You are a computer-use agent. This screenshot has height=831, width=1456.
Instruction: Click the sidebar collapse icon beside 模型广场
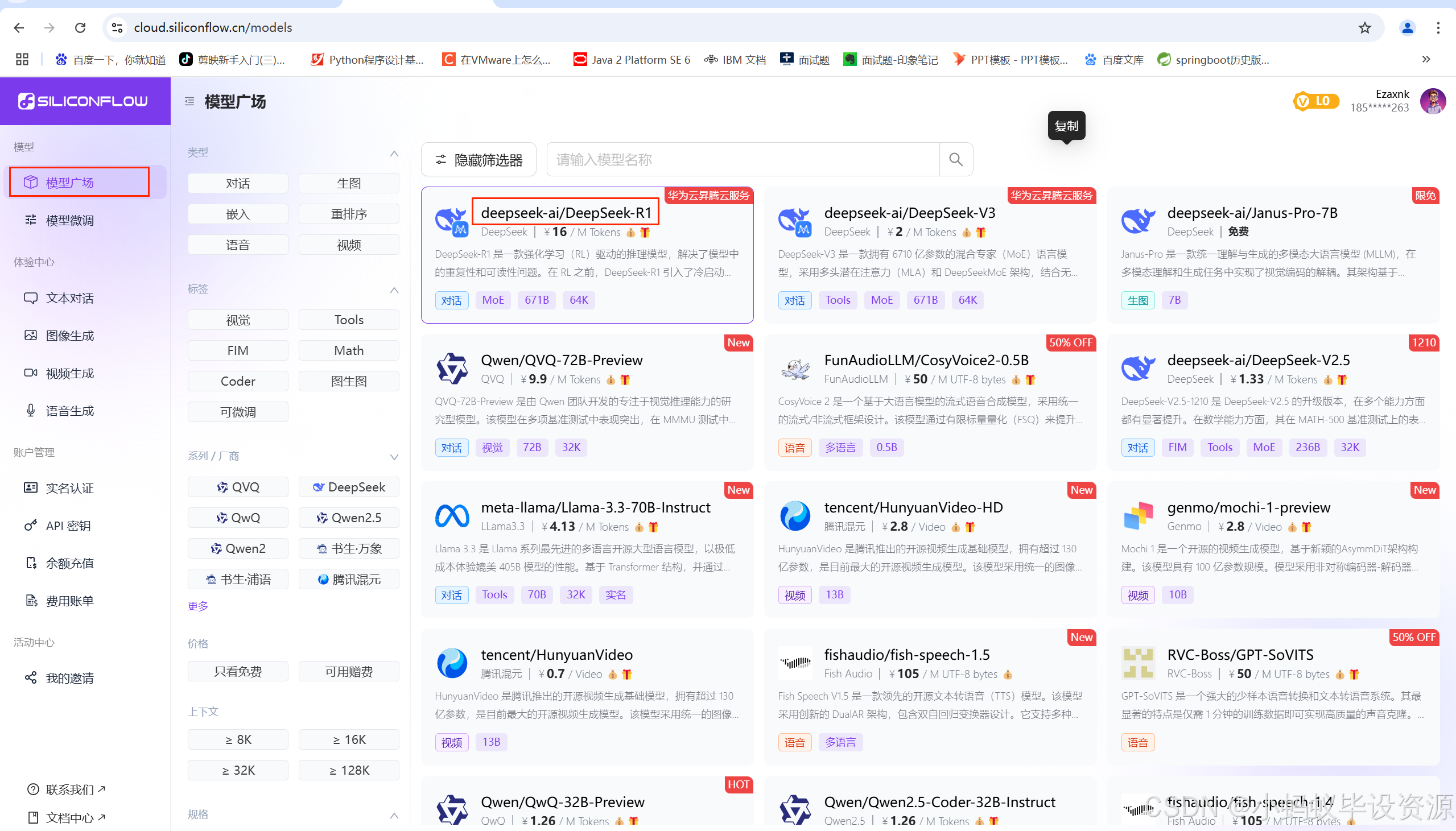(x=189, y=102)
